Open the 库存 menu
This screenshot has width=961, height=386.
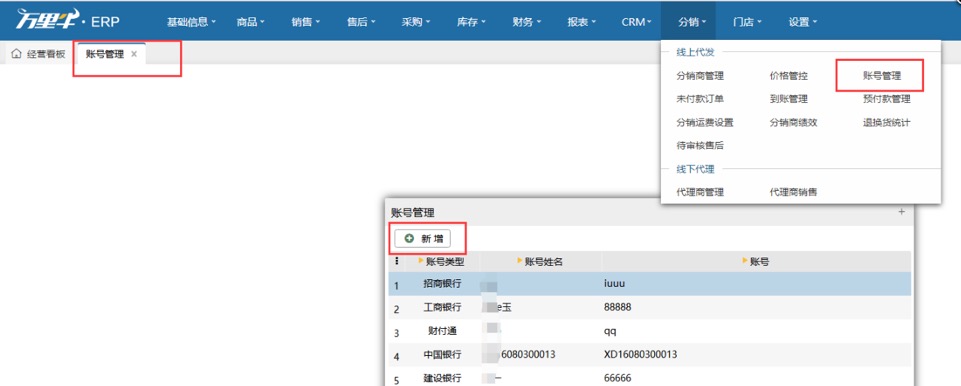pyautogui.click(x=471, y=22)
